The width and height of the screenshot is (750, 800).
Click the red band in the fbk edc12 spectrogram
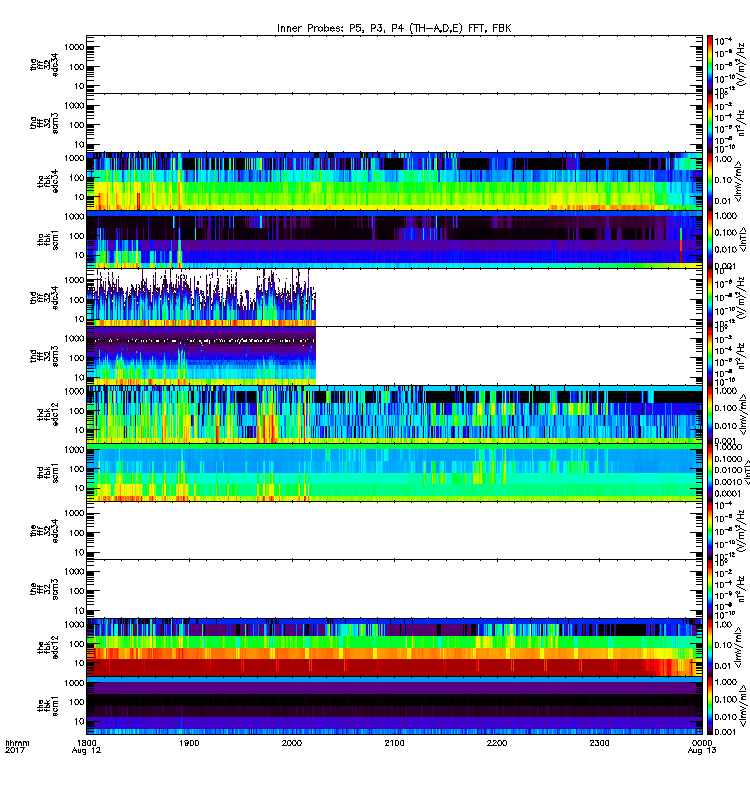pyautogui.click(x=394, y=667)
